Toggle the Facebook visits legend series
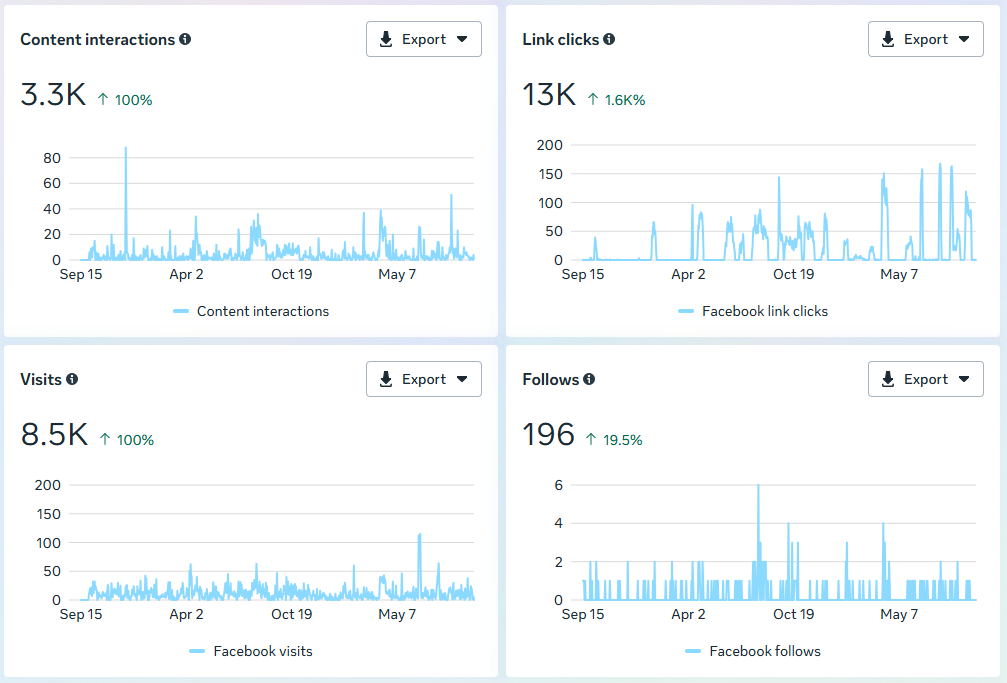The image size is (1007, 683). pyautogui.click(x=251, y=651)
